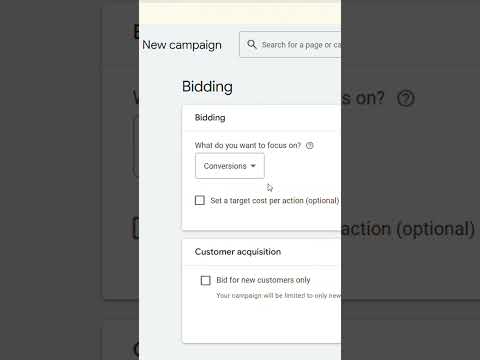Click 'Set a target cost per action' label
The image size is (480, 360).
pyautogui.click(x=275, y=200)
